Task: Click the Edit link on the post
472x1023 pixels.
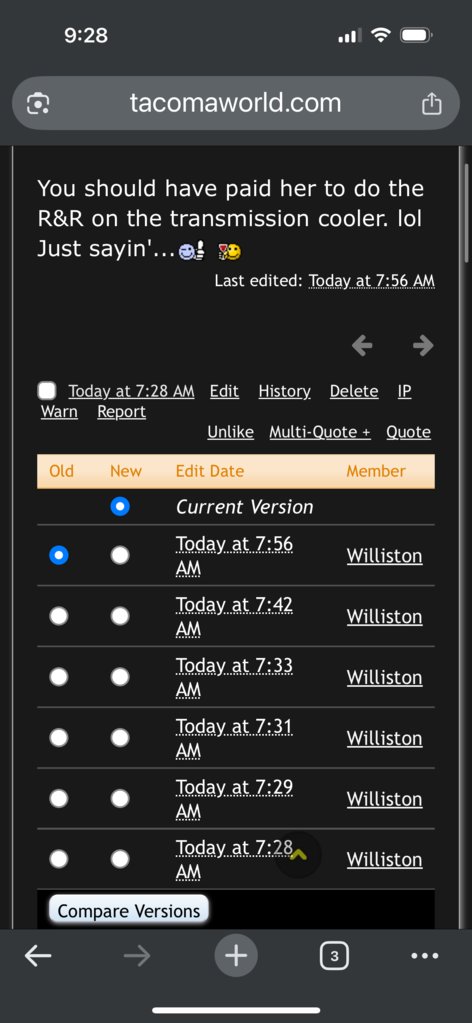Action: 224,391
